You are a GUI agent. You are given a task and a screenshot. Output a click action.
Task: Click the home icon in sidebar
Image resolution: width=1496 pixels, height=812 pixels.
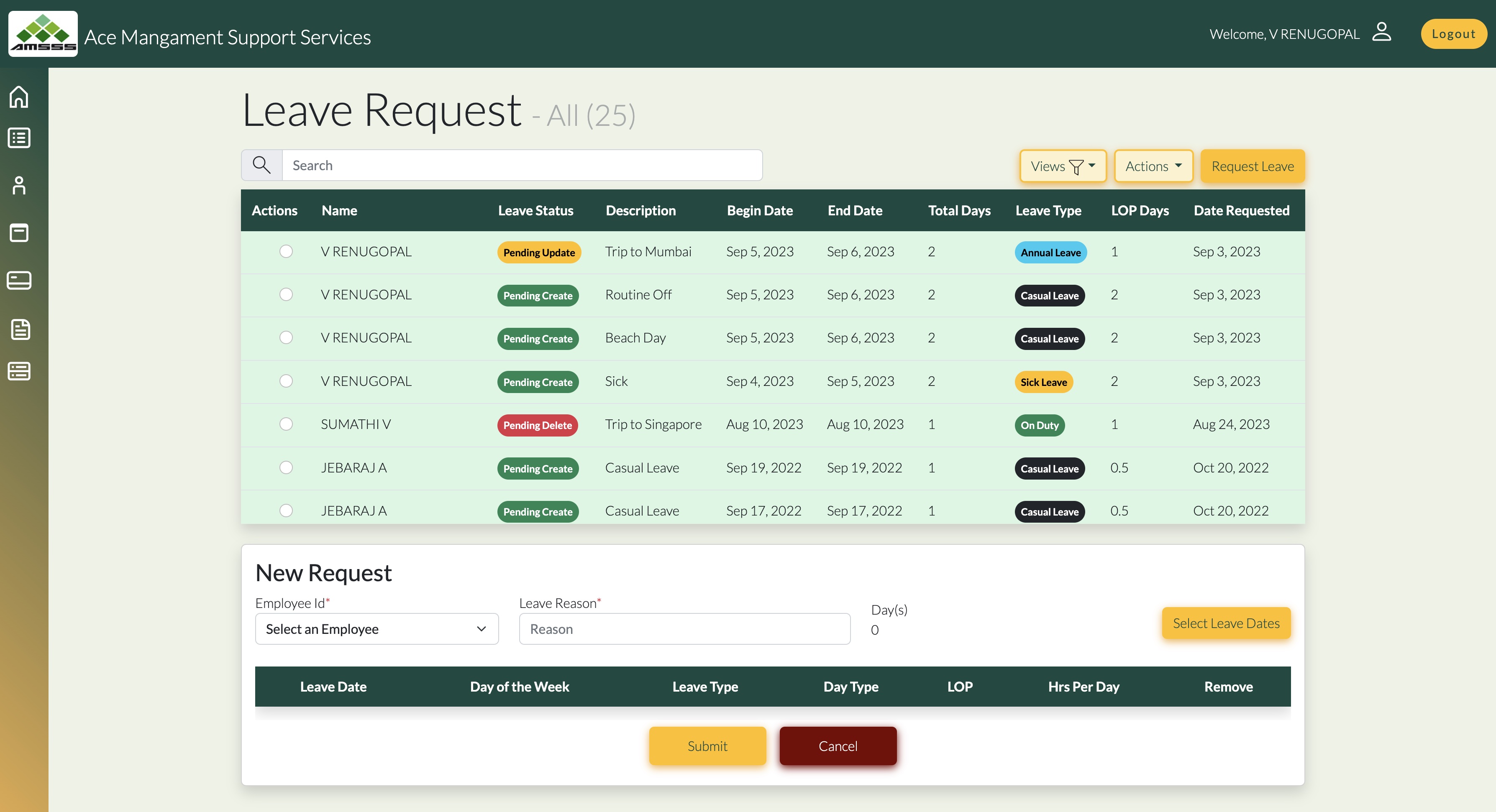point(19,97)
